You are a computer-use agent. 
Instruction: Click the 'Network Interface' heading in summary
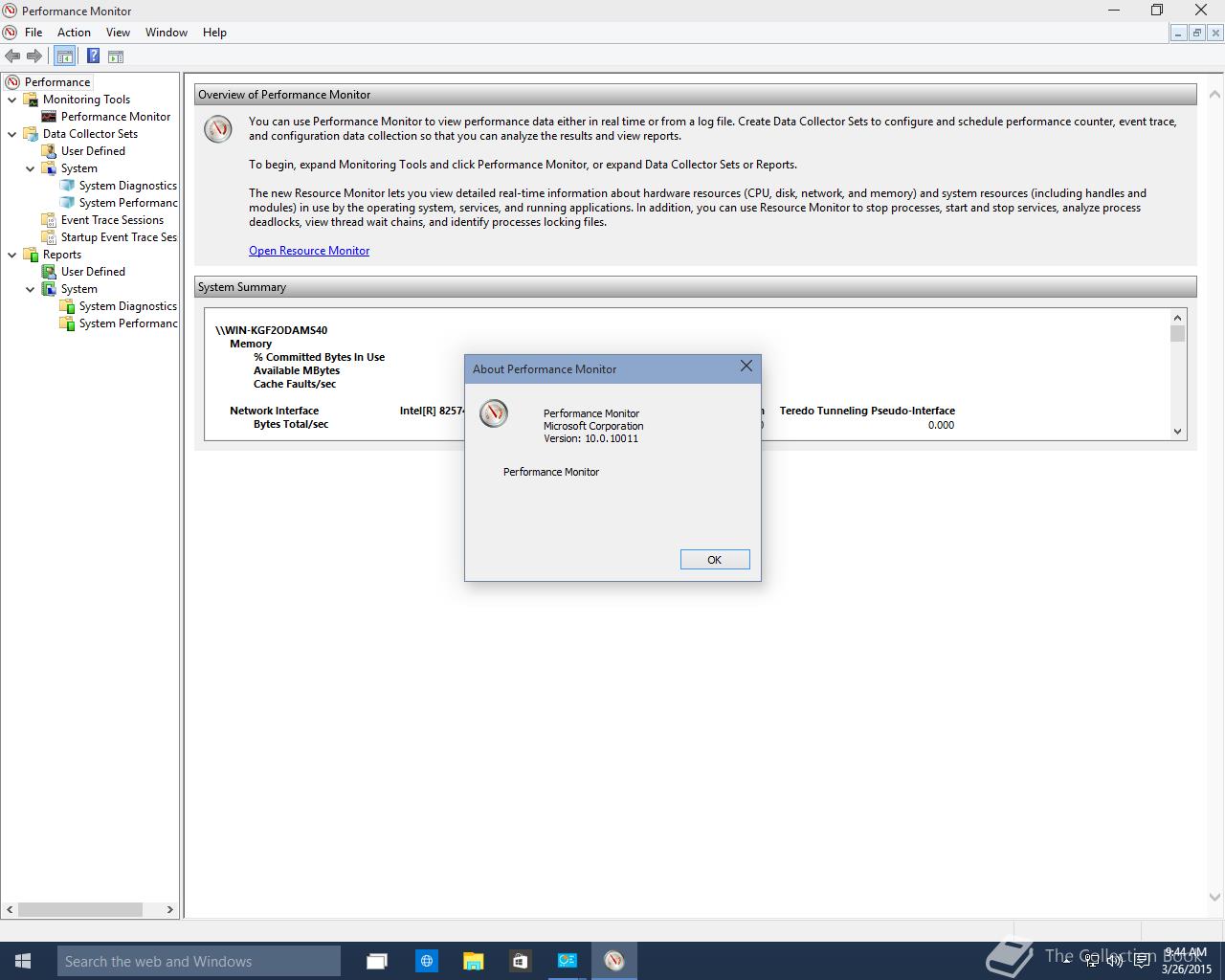(x=274, y=411)
